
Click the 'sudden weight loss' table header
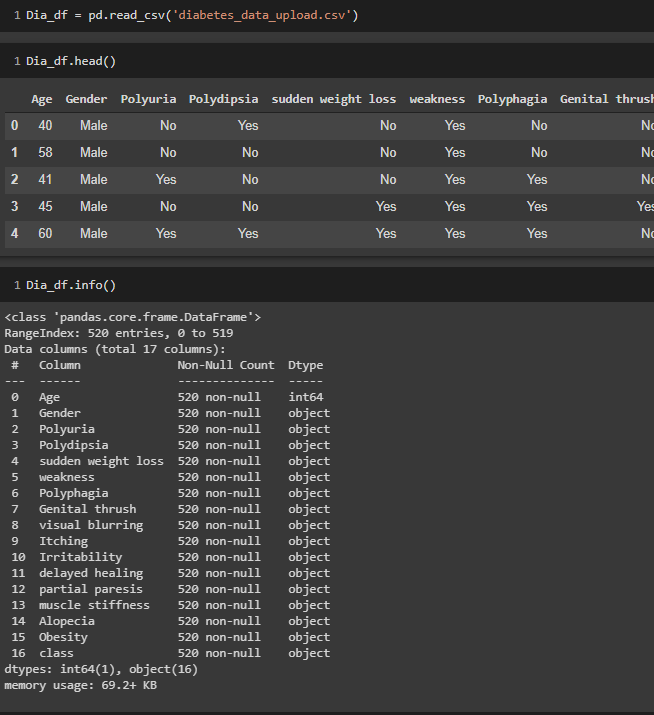[334, 99]
